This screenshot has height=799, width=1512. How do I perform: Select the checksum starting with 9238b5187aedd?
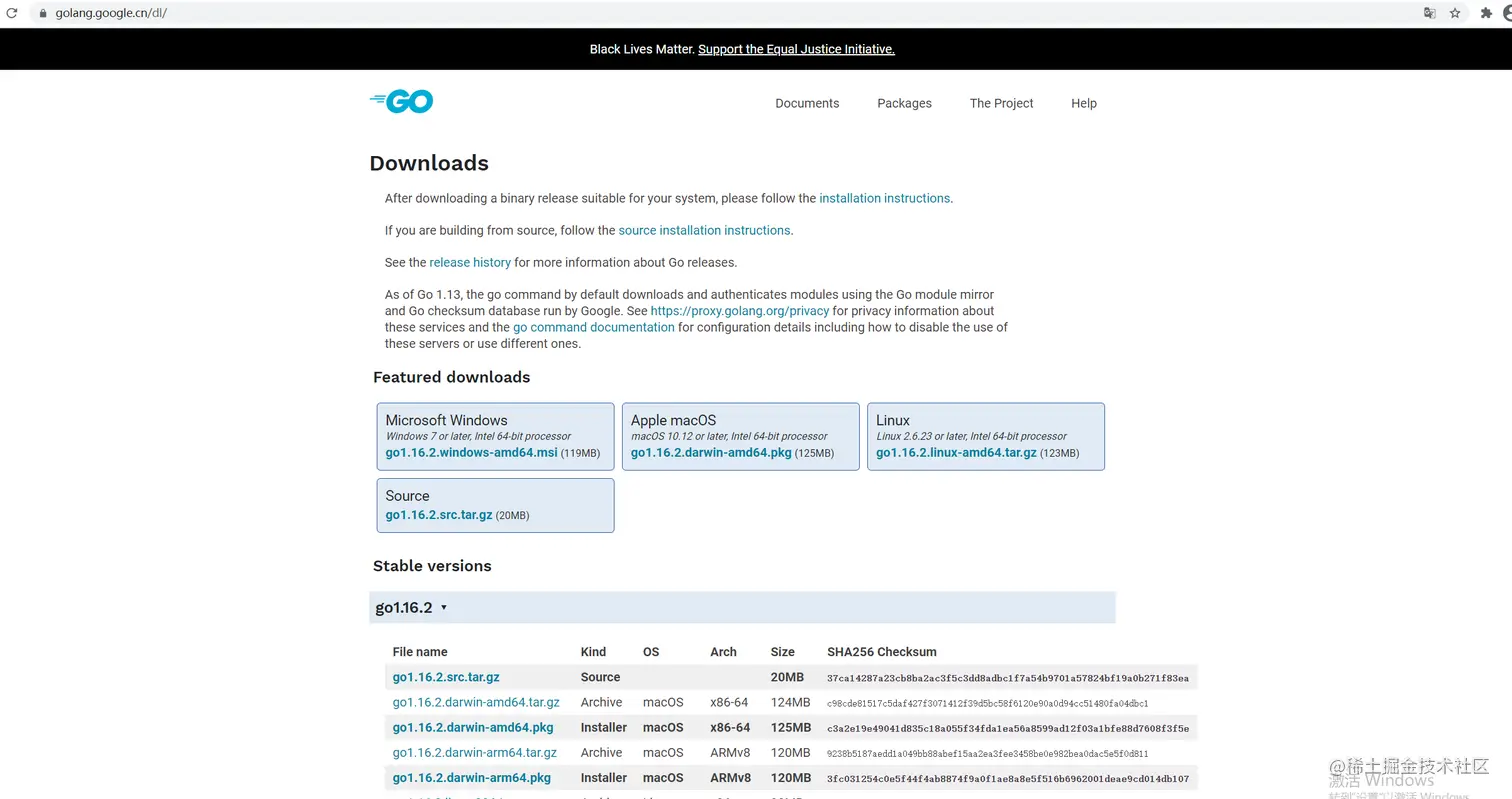coord(988,753)
